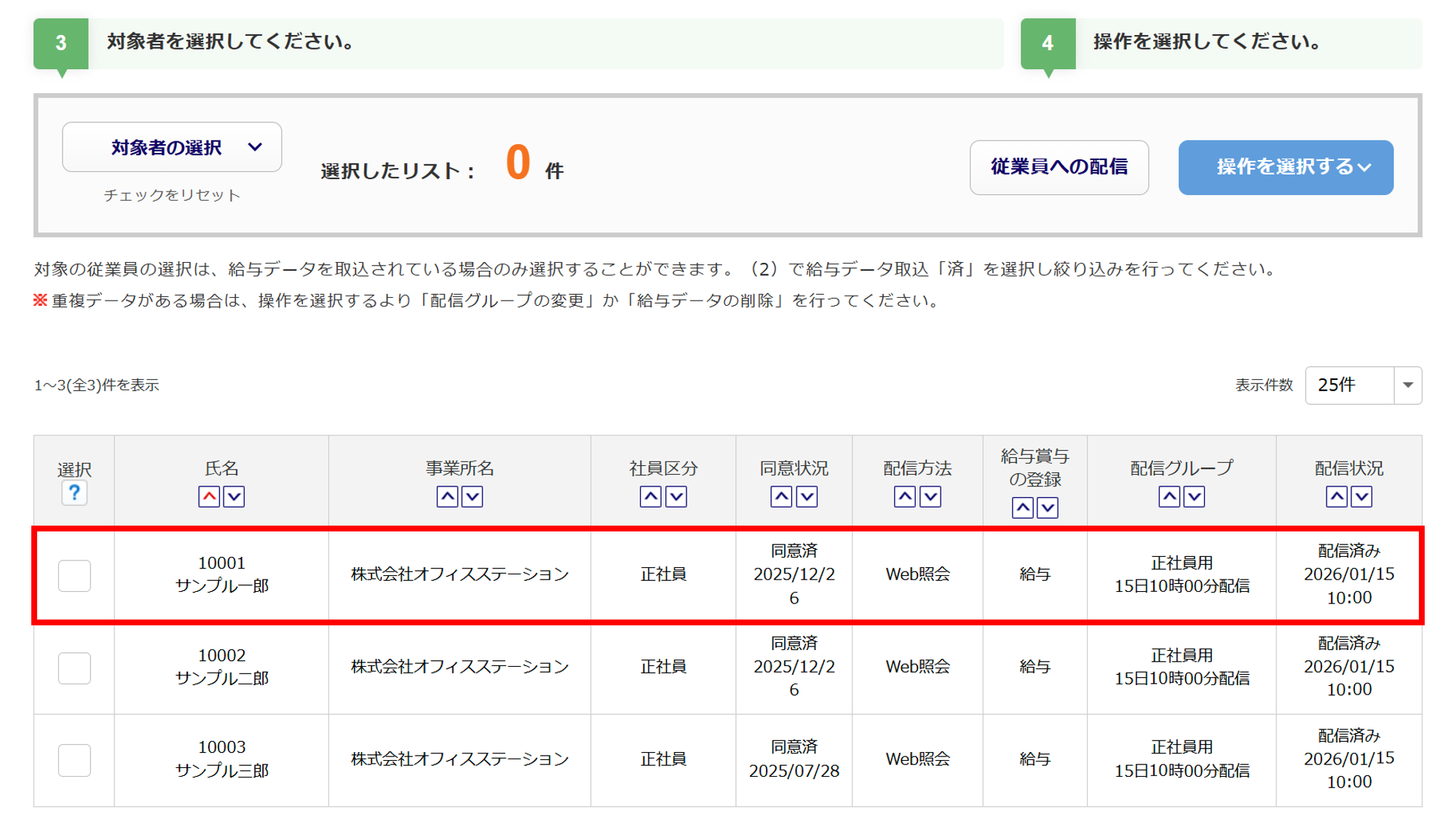
Task: Sort 事業所名 column ascending
Action: (x=447, y=496)
